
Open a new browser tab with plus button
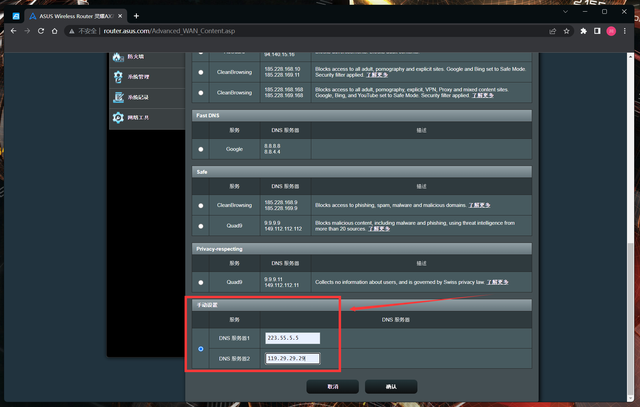(x=136, y=15)
